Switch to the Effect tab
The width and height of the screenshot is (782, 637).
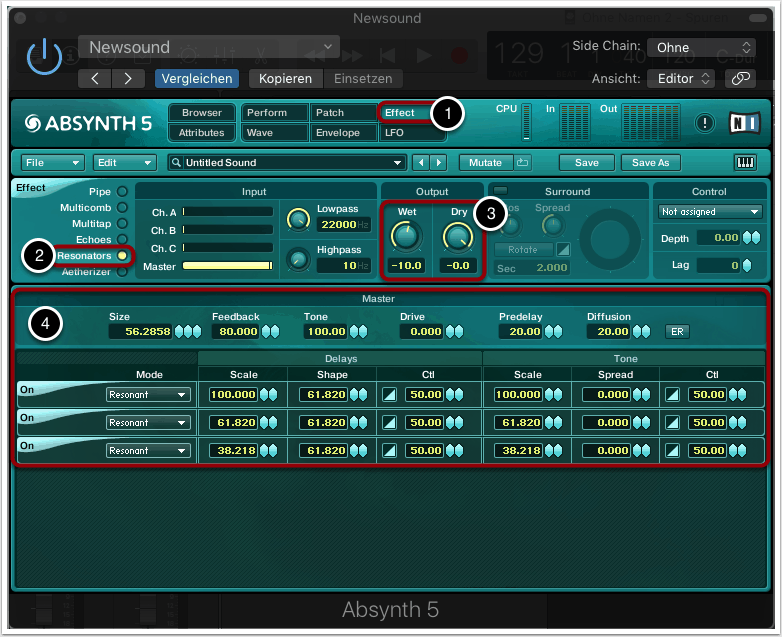(x=399, y=113)
